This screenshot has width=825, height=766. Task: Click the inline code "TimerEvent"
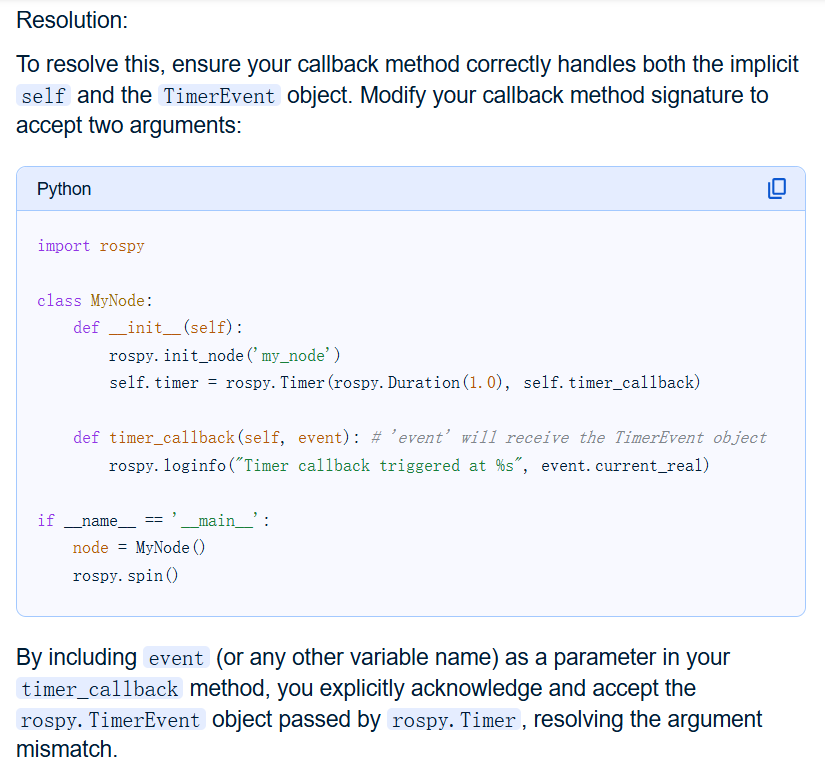[219, 96]
